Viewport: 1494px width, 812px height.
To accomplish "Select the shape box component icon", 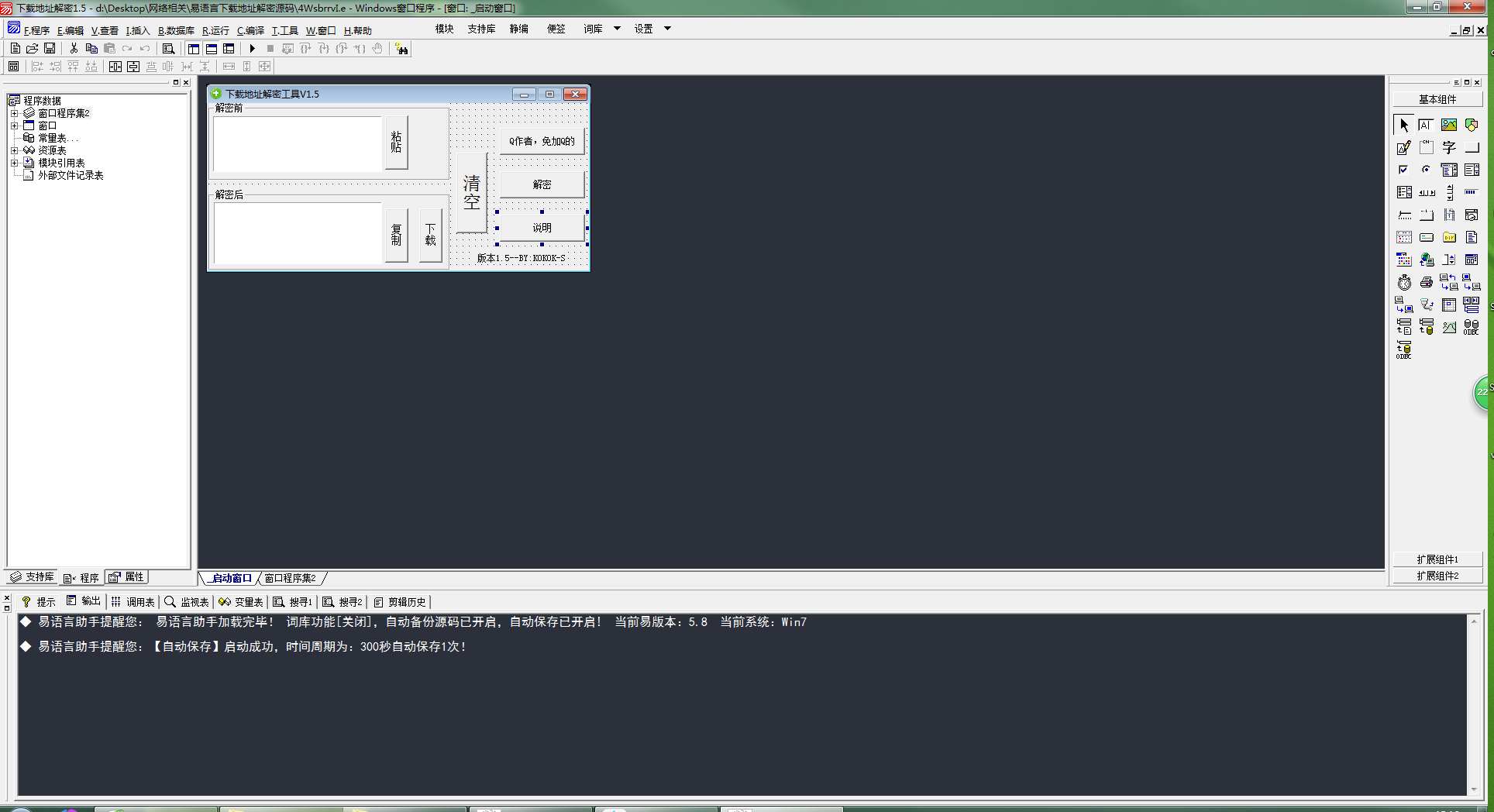I will point(1472,125).
